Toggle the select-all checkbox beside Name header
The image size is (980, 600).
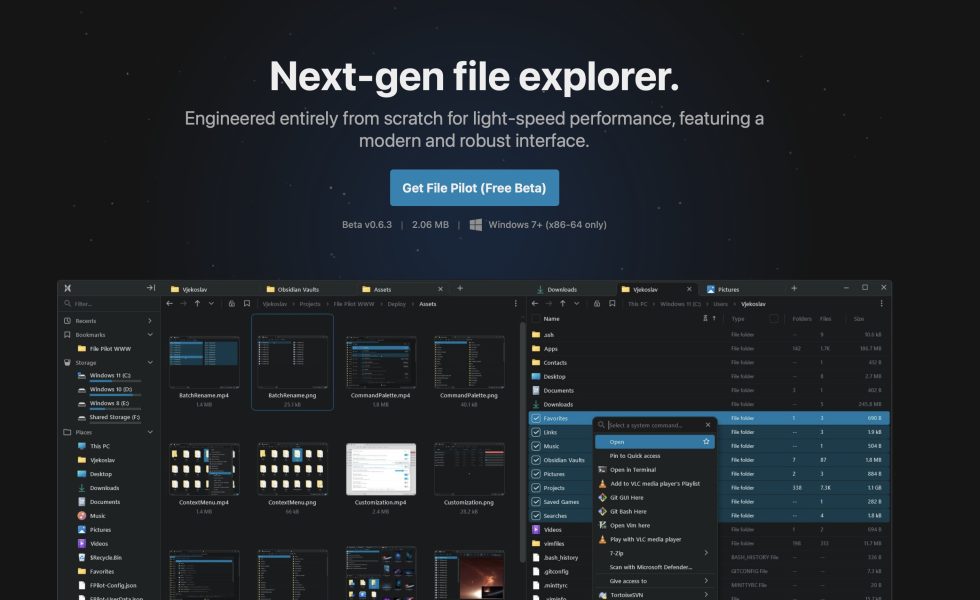(536, 319)
